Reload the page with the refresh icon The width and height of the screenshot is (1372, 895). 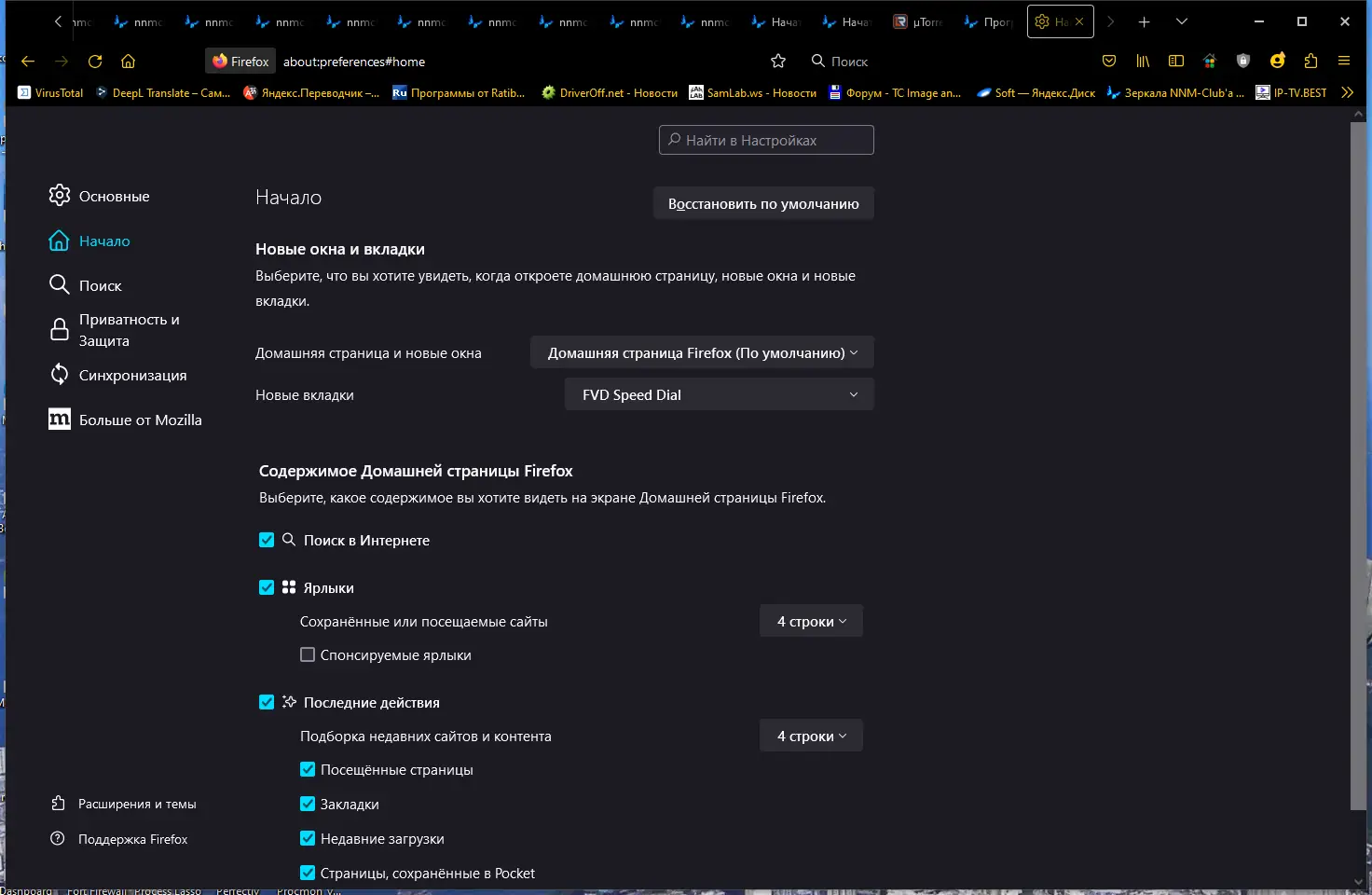pos(95,62)
